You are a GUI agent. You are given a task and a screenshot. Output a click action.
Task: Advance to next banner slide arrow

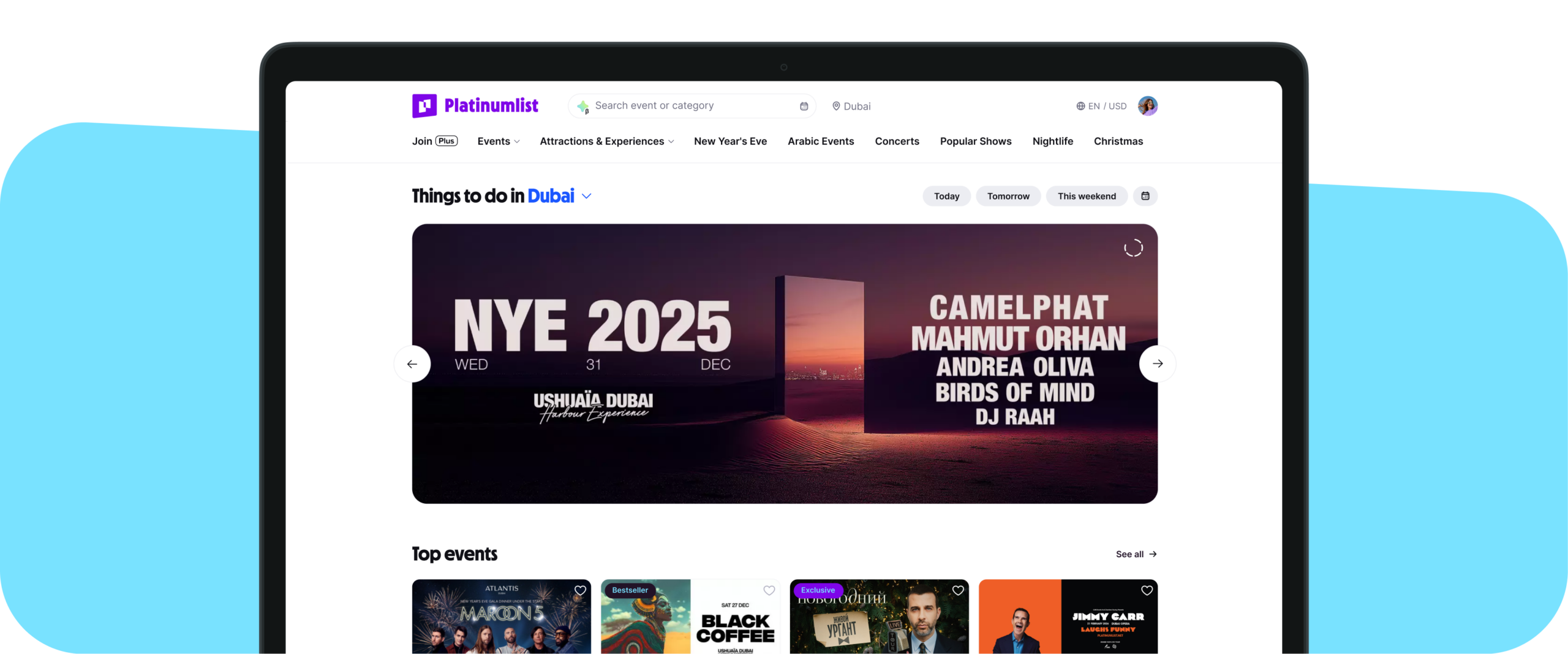1157,364
